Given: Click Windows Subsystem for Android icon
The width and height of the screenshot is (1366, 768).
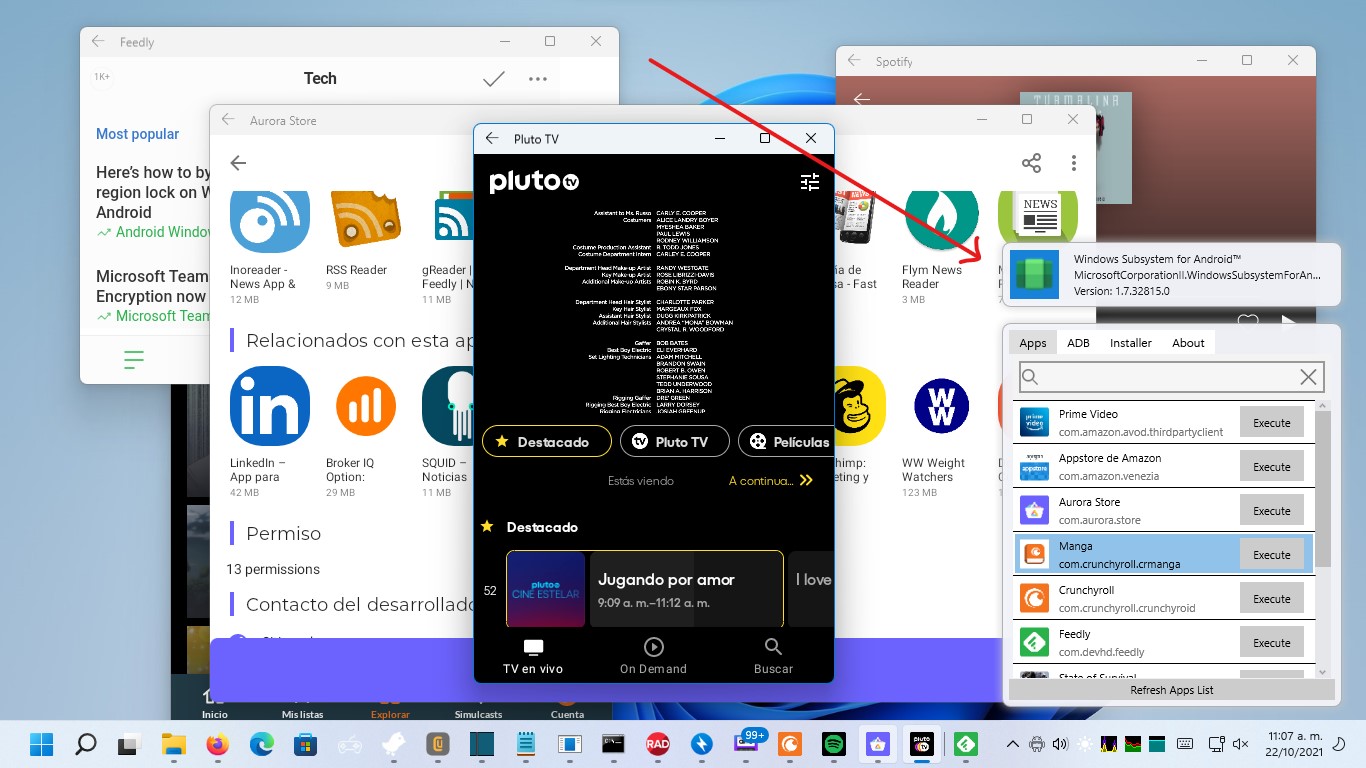Looking at the screenshot, I should click(1034, 275).
